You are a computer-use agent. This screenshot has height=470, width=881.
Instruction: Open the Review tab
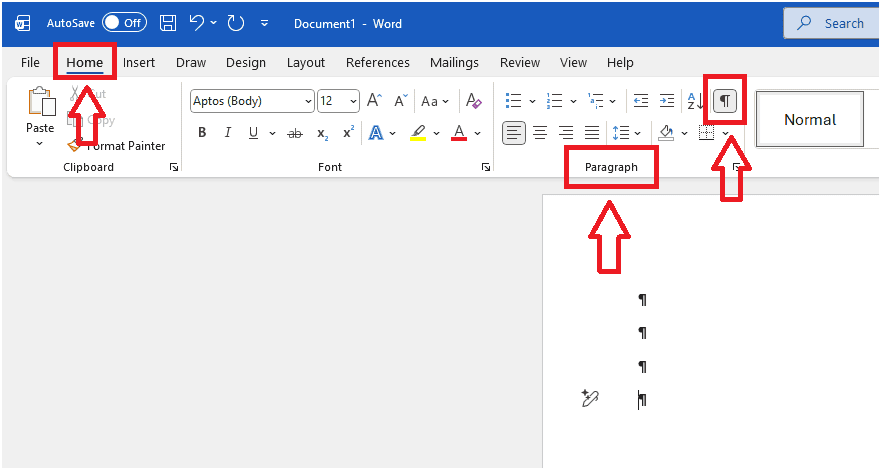point(520,62)
